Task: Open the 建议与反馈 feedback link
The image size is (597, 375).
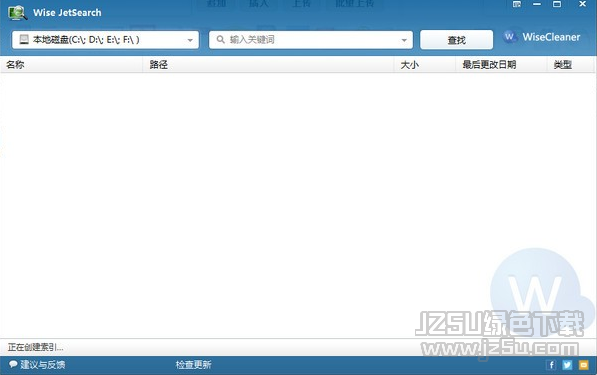Action: click(x=42, y=365)
